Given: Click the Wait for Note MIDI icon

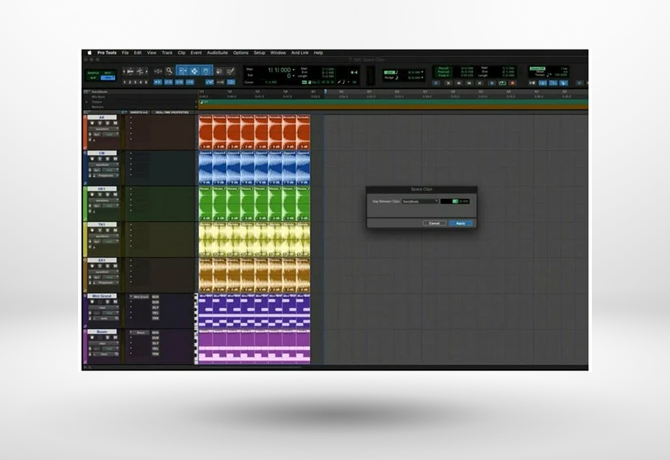Looking at the screenshot, I should click(x=532, y=83).
